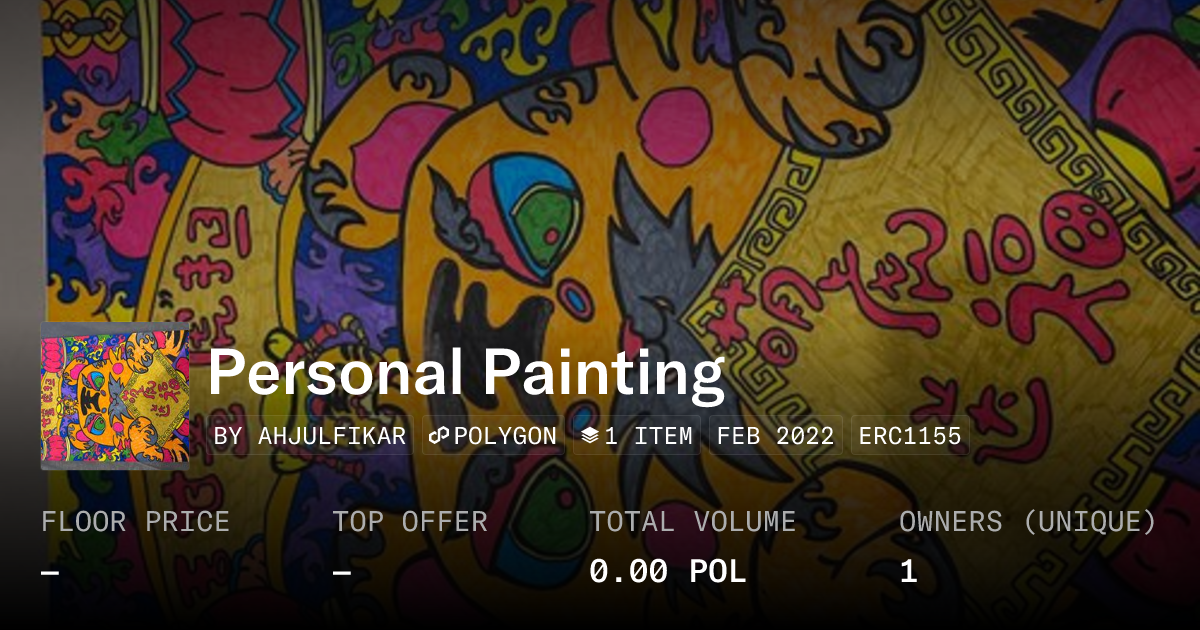Open creator profile BY AHJULFIKAR

[x=310, y=436]
